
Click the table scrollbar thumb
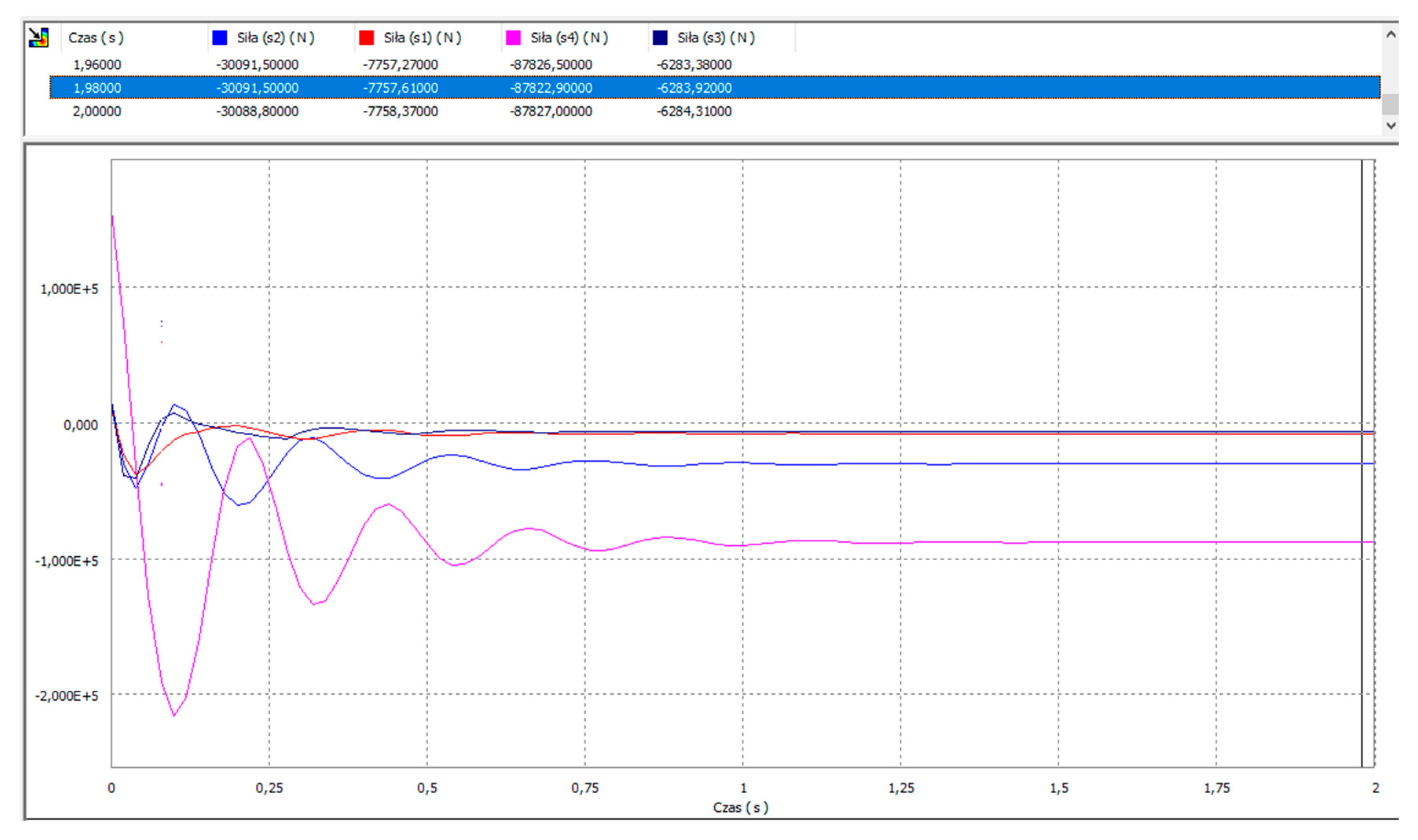(1391, 104)
